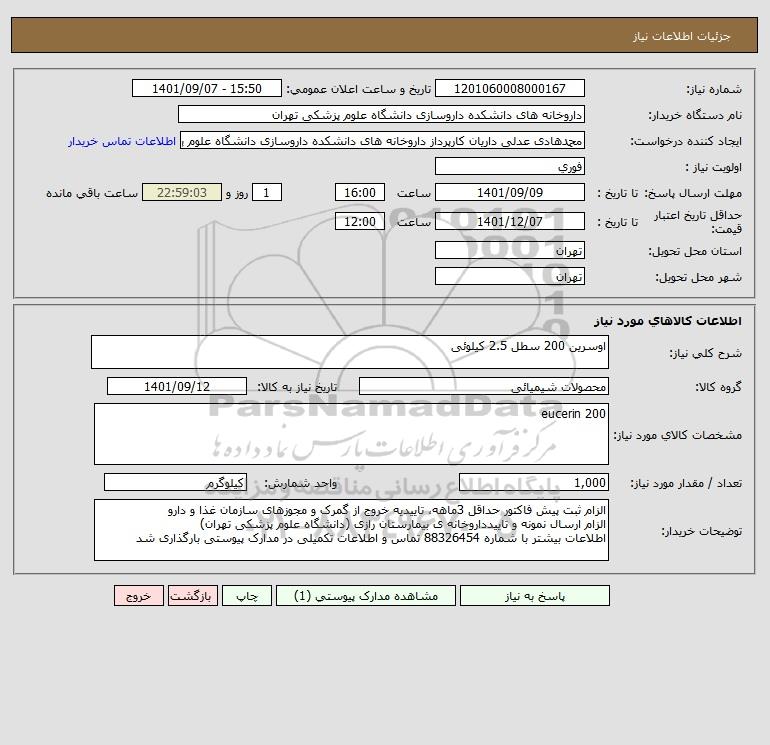This screenshot has width=770, height=745.
Task: Click the deadline time field 16:00
Action: click(359, 193)
